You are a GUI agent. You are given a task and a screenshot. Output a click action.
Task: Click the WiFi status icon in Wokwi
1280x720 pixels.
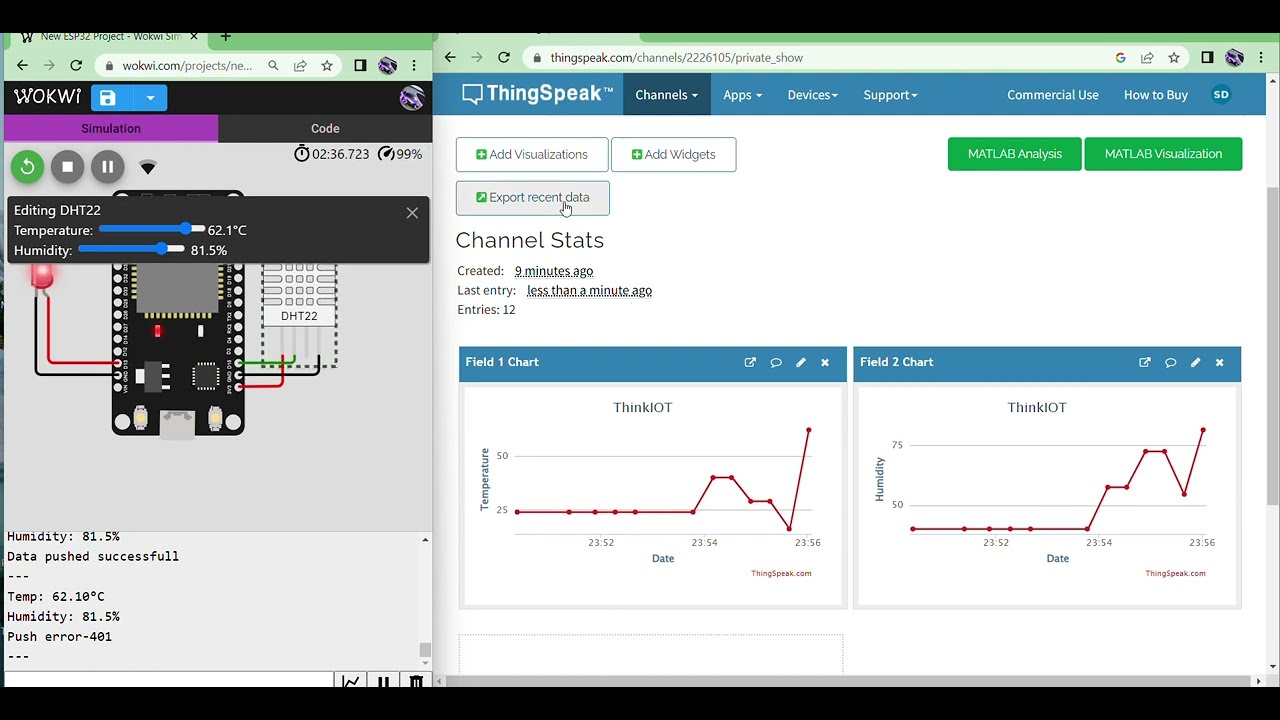pos(147,167)
